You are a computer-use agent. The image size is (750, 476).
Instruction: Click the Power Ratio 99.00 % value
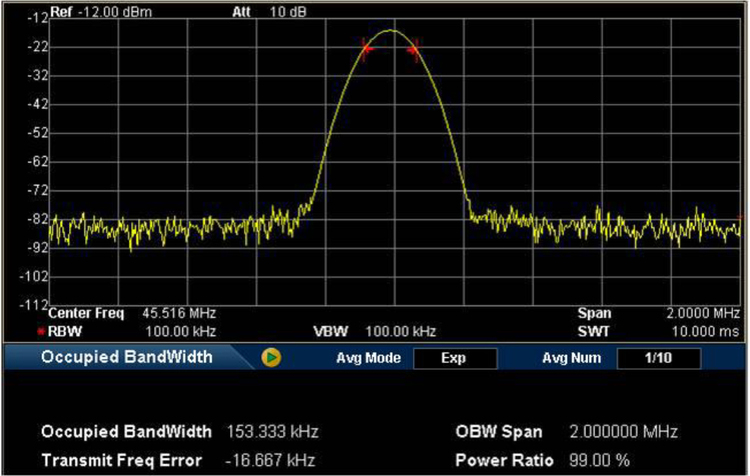pyautogui.click(x=599, y=460)
